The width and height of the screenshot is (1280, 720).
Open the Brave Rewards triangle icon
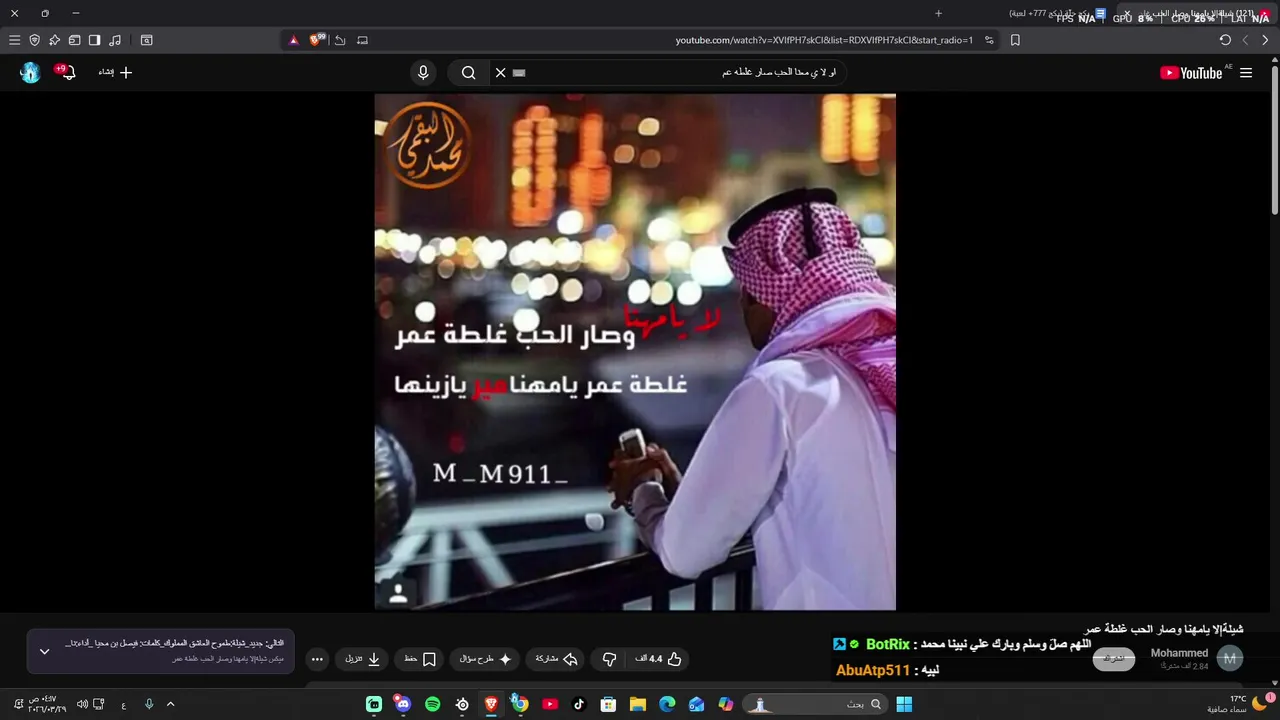293,40
